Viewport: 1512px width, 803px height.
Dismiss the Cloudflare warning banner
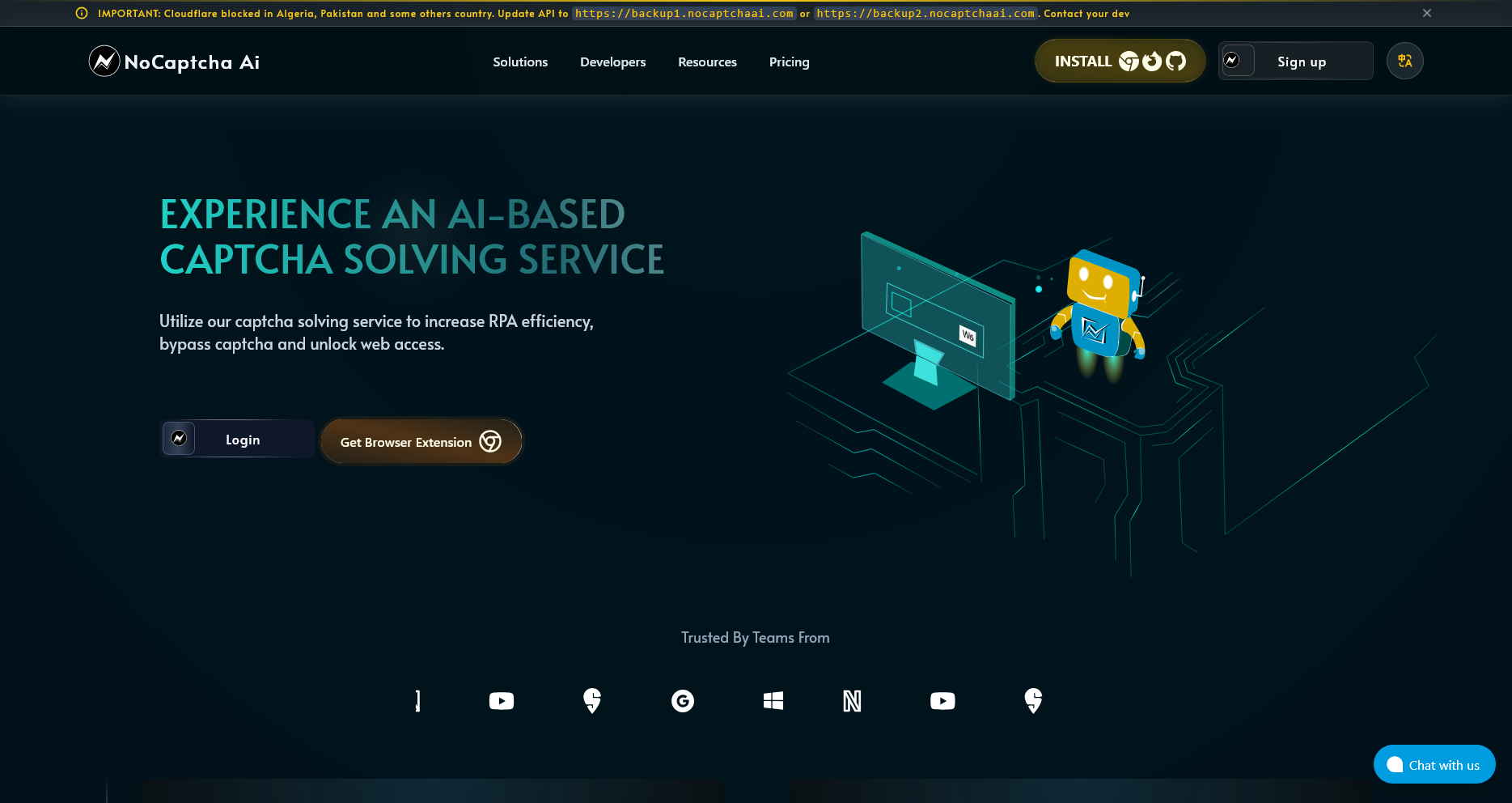[x=1427, y=13]
